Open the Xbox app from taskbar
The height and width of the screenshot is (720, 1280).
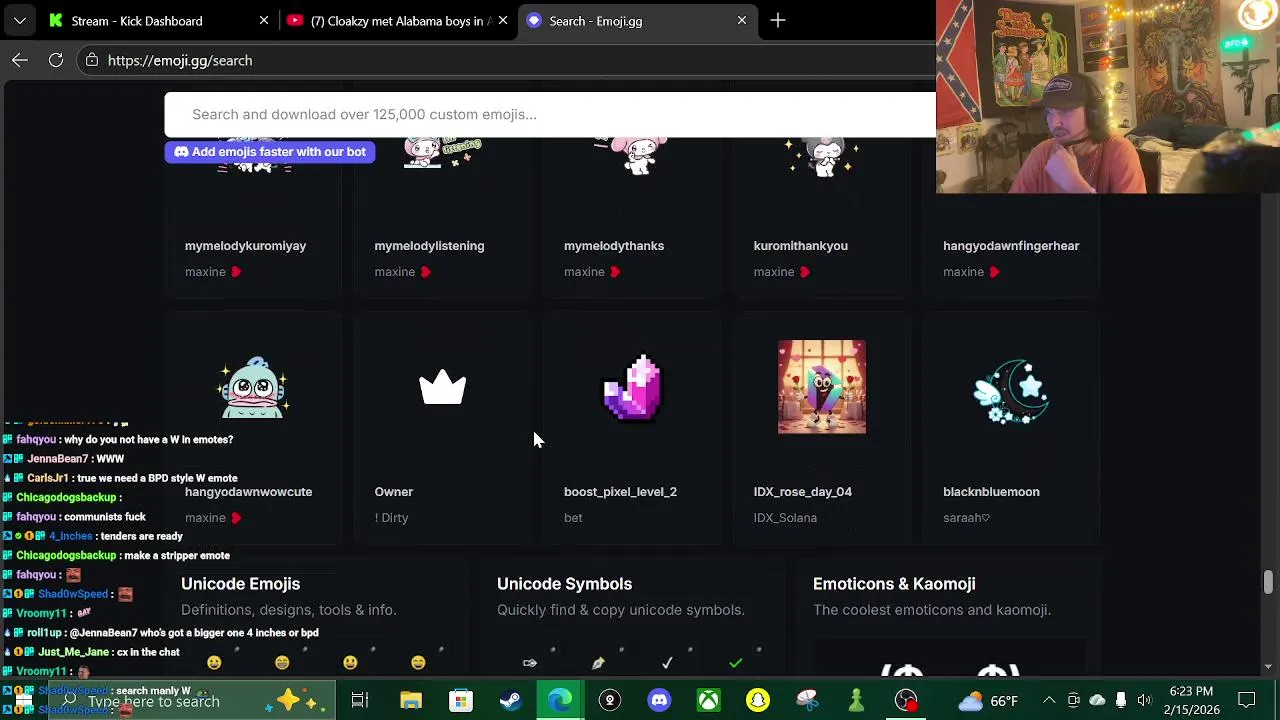pyautogui.click(x=708, y=700)
